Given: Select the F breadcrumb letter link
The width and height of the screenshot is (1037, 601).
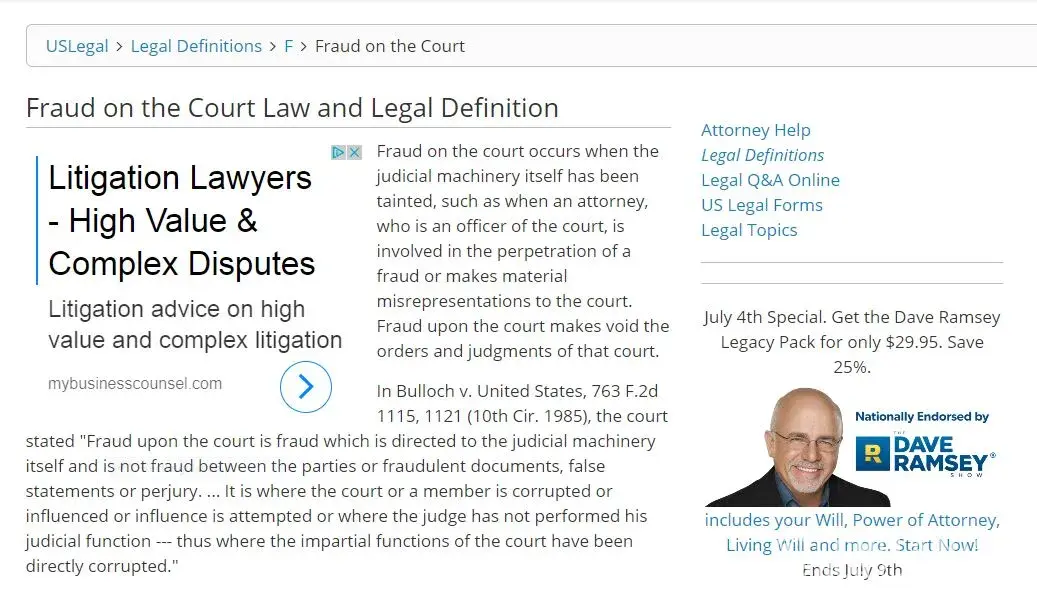Looking at the screenshot, I should [x=288, y=46].
